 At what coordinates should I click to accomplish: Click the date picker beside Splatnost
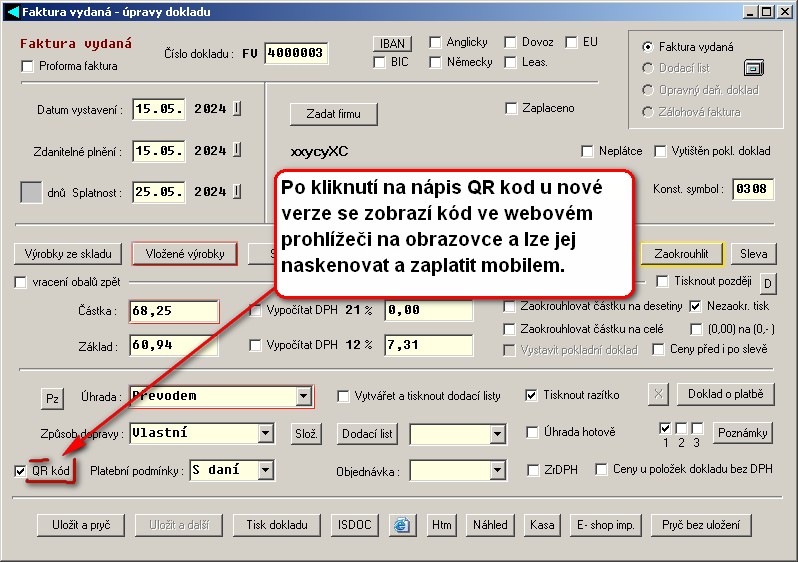(237, 191)
